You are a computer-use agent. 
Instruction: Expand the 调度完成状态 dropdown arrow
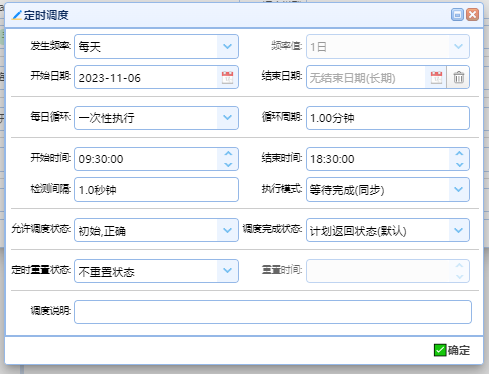coord(459,230)
